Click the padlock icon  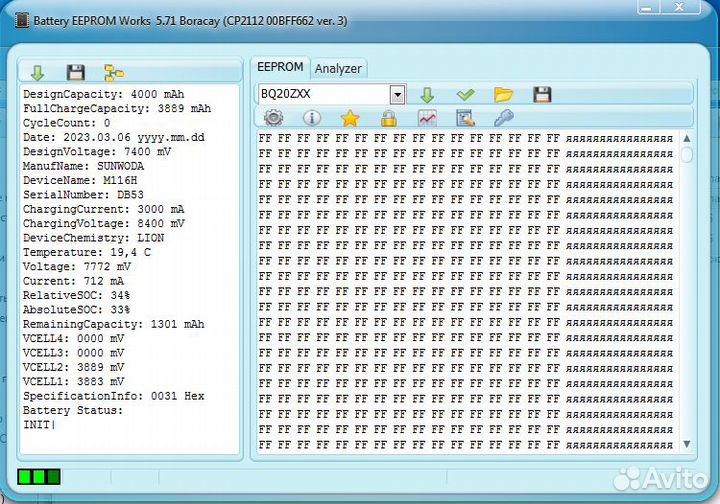click(x=388, y=118)
